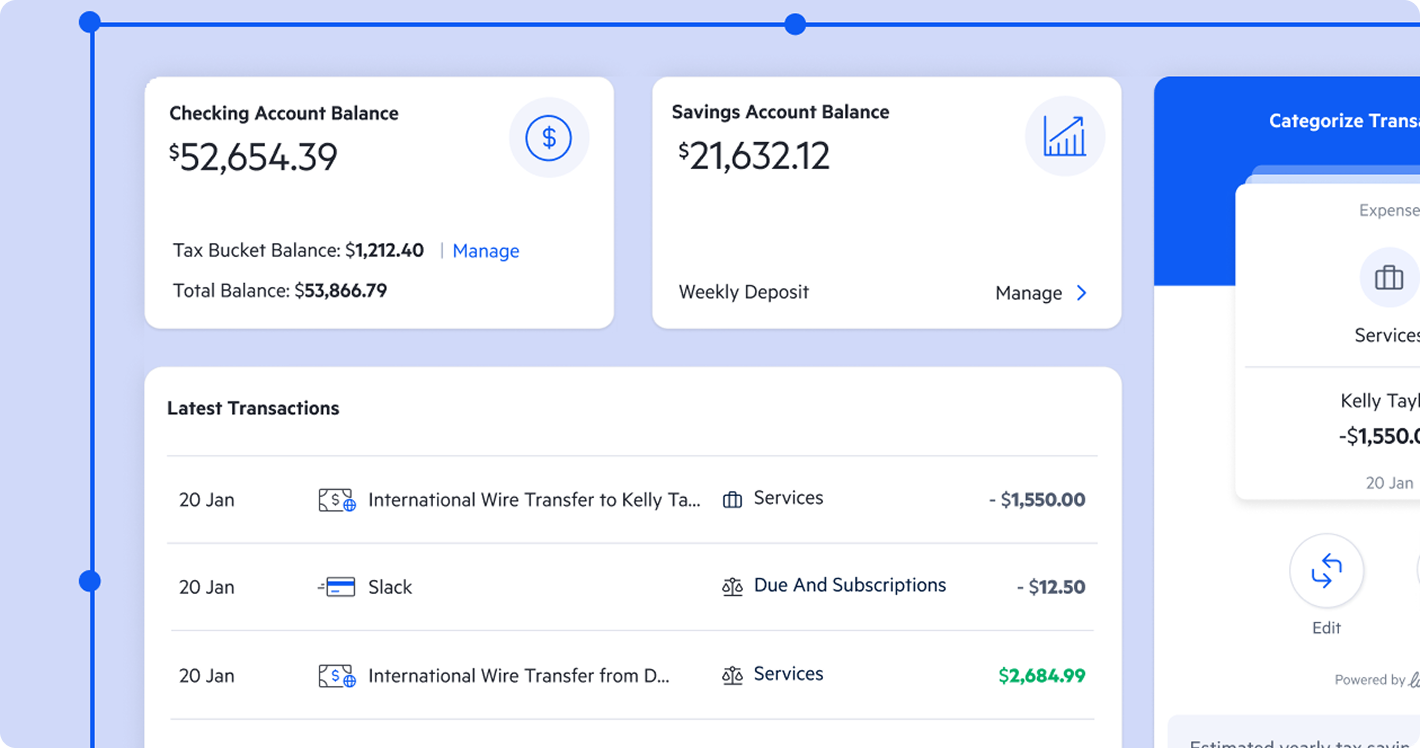Click the -$1,550.00 amount in Latest Transactions
1420x748 pixels.
click(x=1037, y=500)
